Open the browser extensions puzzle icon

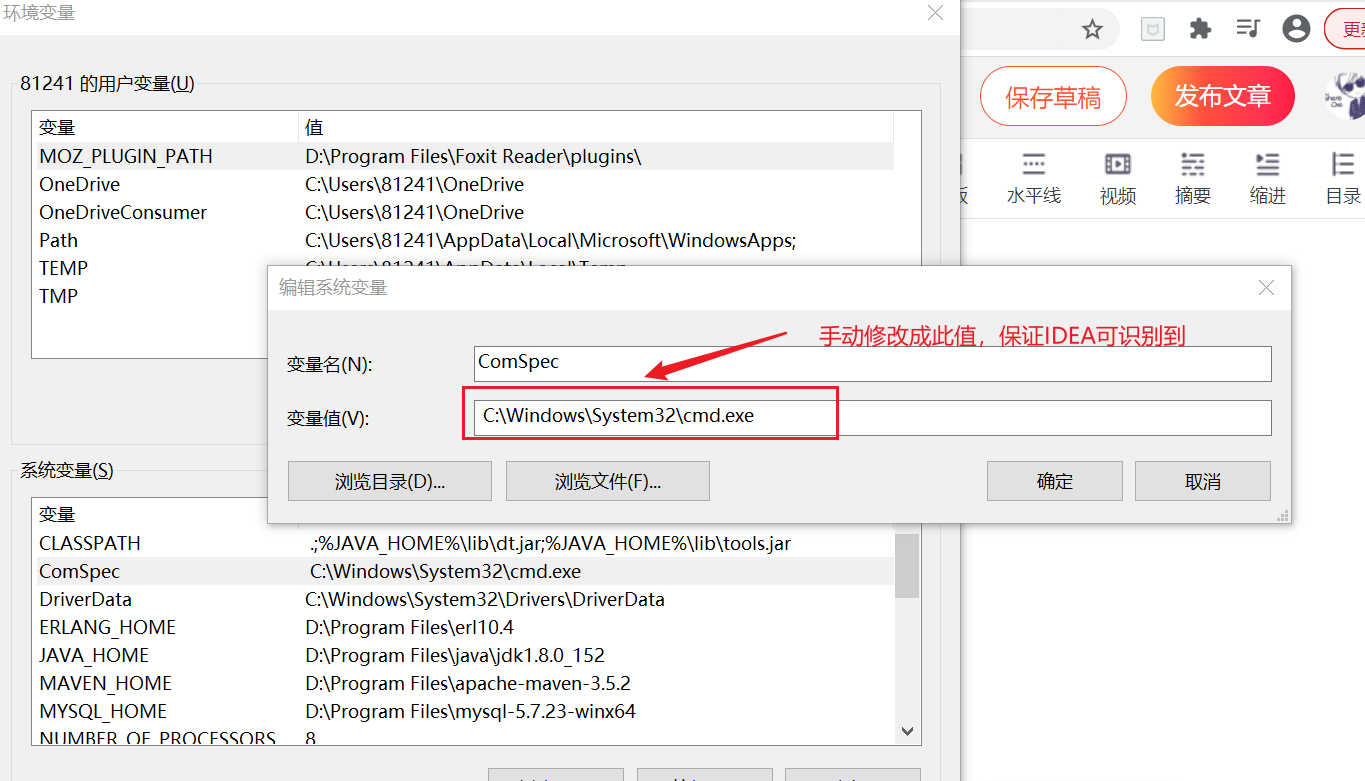pos(1200,29)
